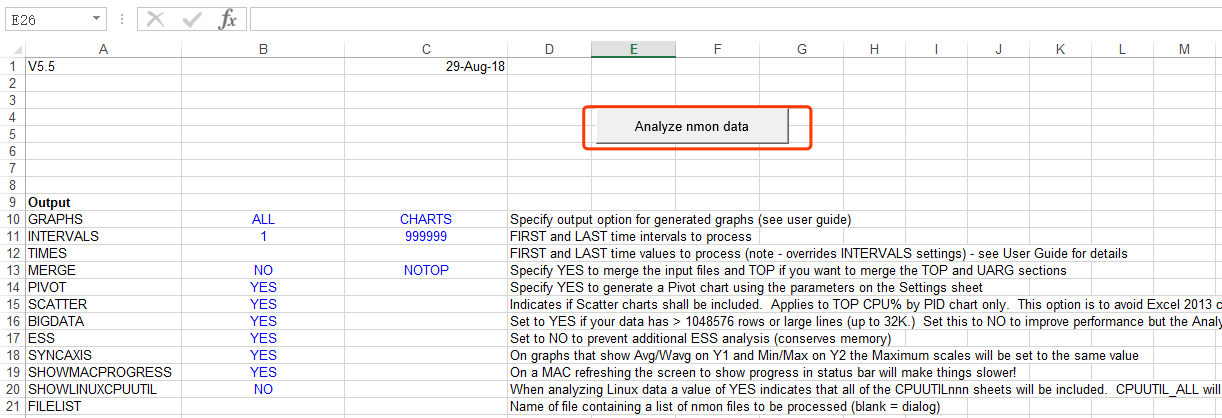Viewport: 1222px width, 418px height.
Task: Open the Insert Function dialog
Action: (228, 19)
